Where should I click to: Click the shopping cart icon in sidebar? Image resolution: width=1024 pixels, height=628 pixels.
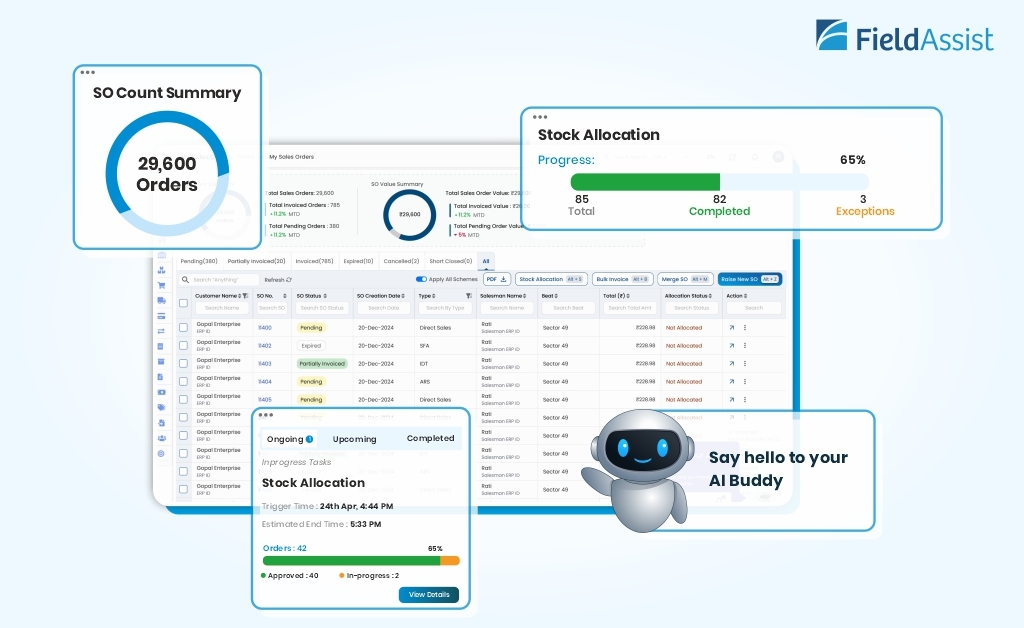tap(161, 284)
